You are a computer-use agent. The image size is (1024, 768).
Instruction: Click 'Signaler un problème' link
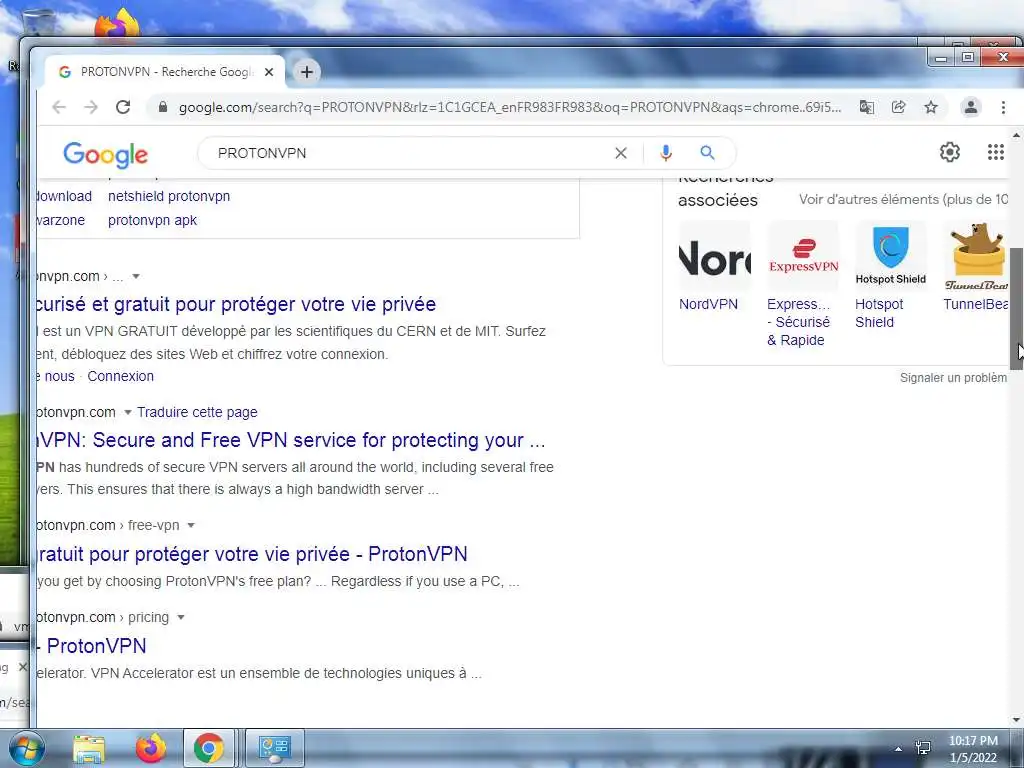click(x=953, y=377)
